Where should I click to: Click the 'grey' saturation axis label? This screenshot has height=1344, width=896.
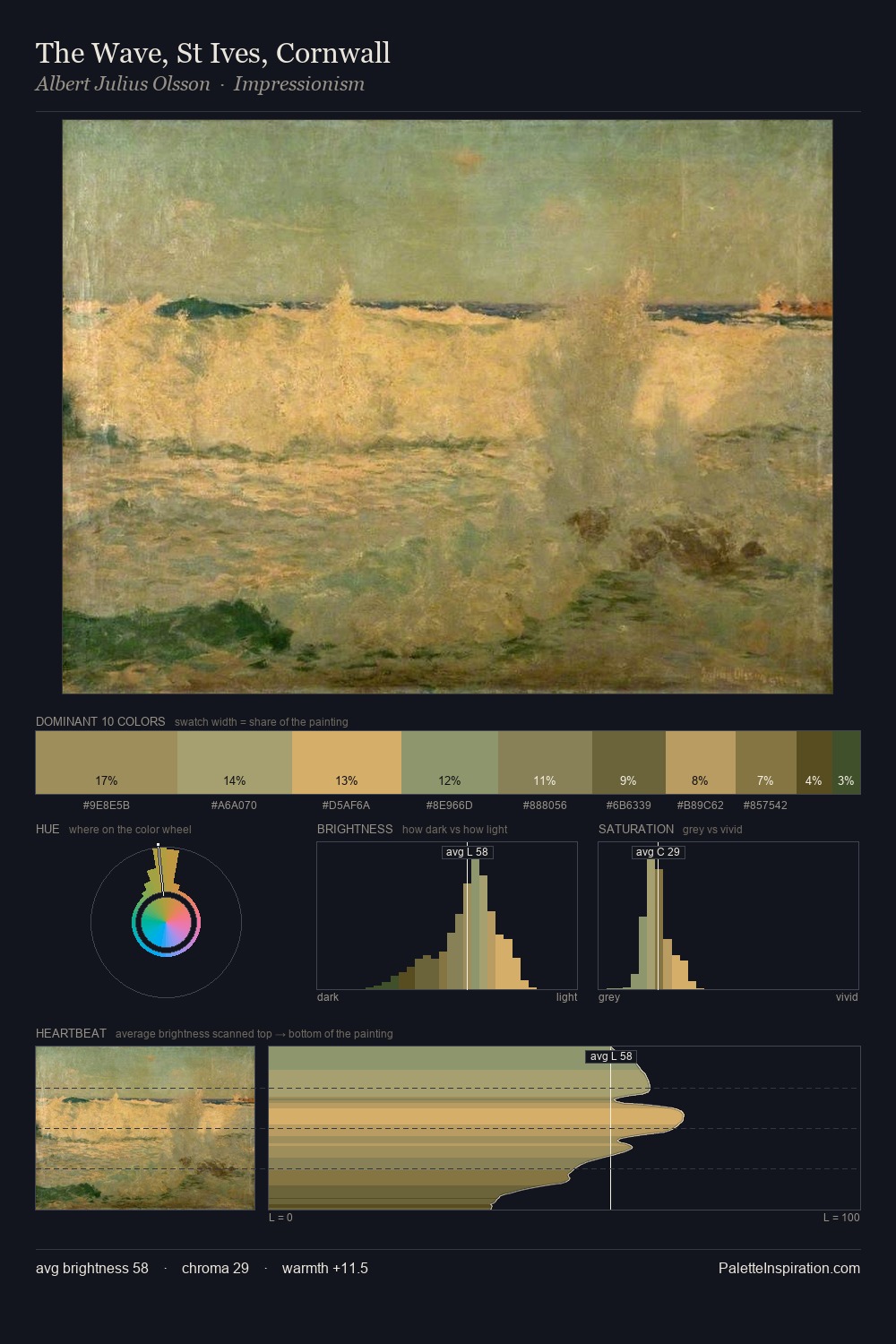(x=609, y=997)
